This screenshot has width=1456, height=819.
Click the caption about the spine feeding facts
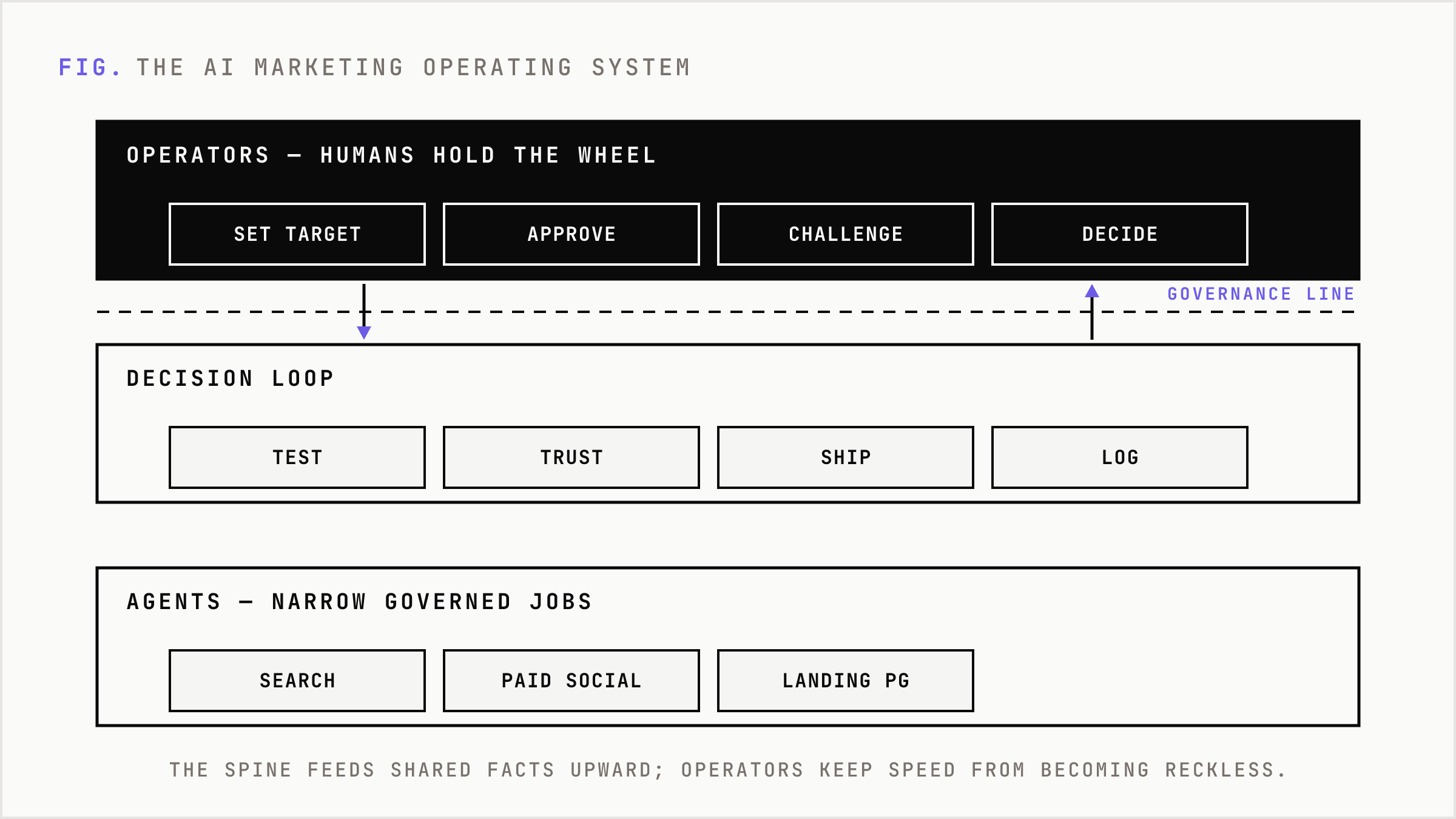point(727,770)
